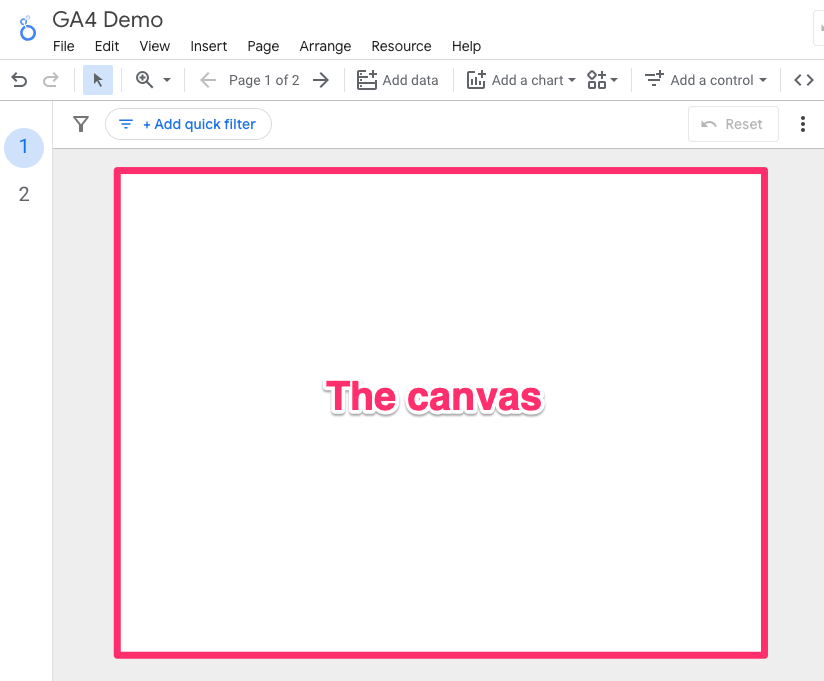
Task: Click Add quick filter button
Action: [188, 124]
